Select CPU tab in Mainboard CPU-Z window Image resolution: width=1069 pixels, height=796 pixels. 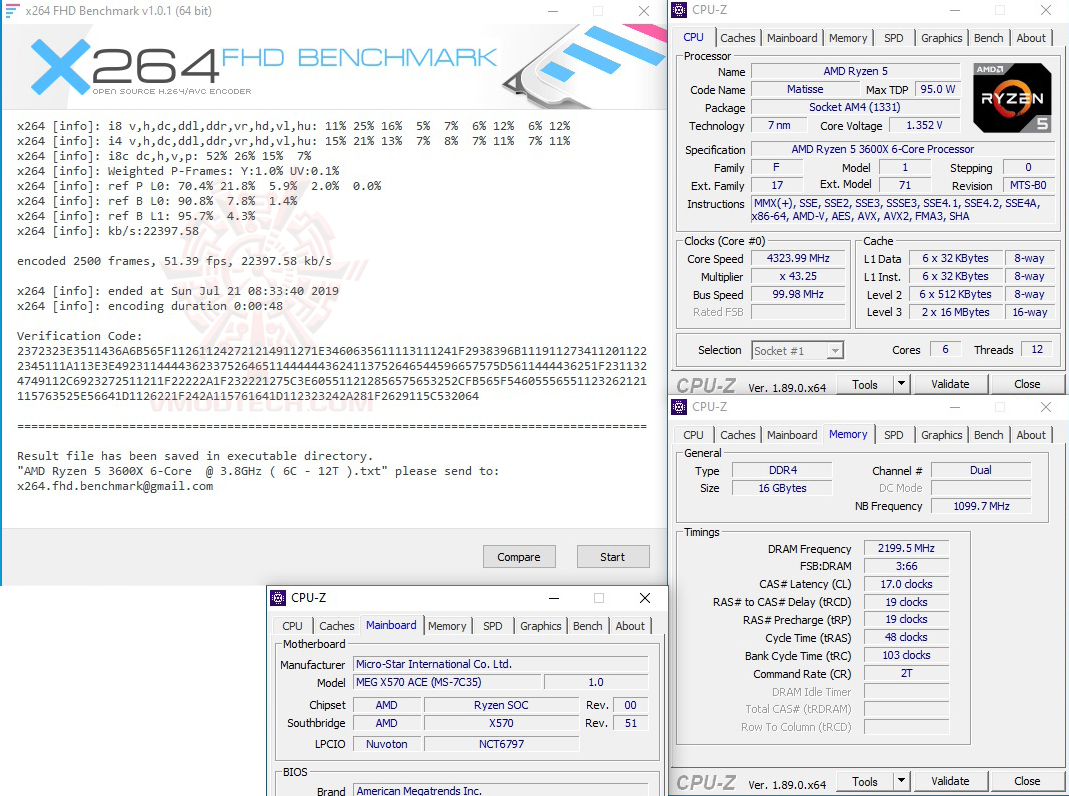292,626
